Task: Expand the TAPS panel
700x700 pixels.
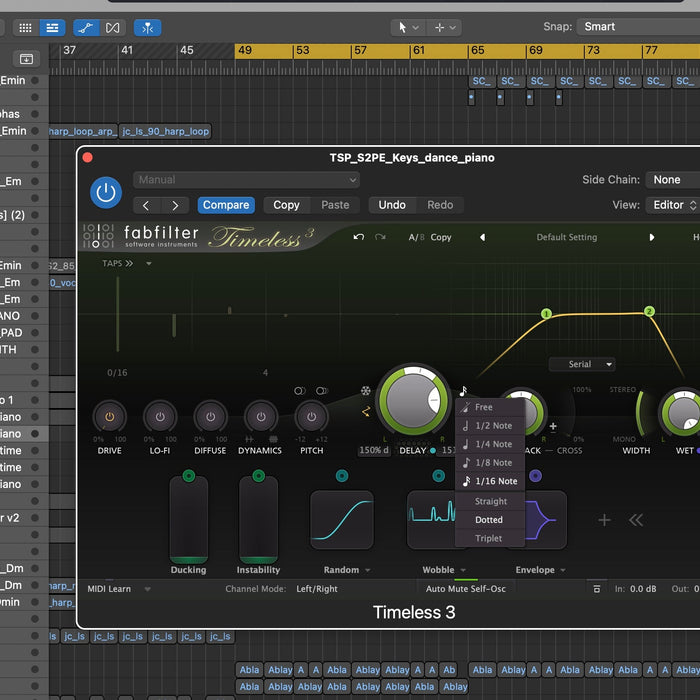Action: (x=117, y=263)
